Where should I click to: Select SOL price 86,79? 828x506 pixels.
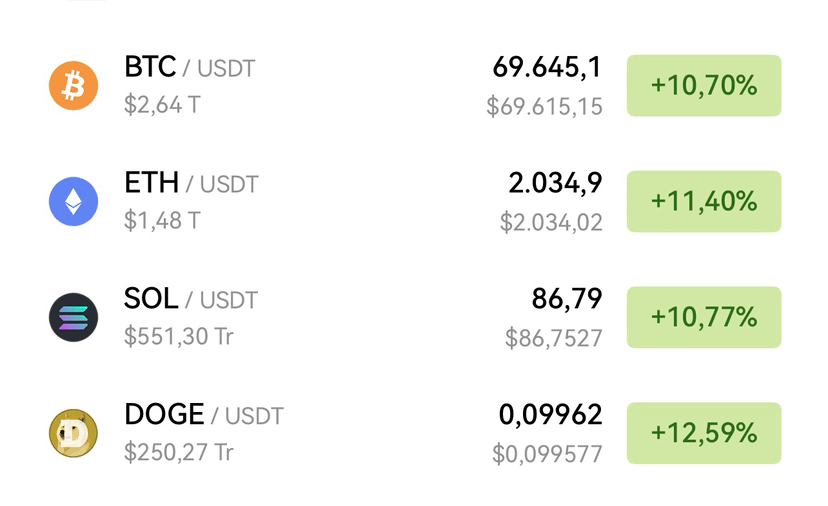coord(567,299)
